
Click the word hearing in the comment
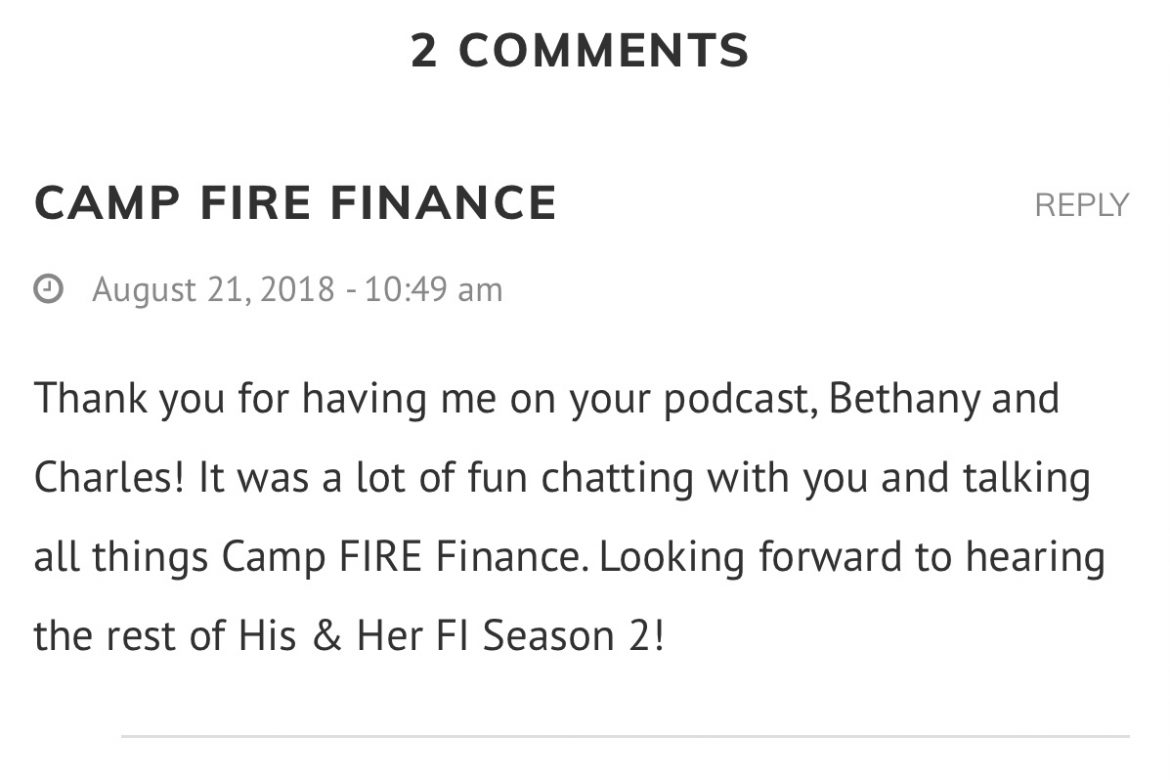coord(1035,558)
